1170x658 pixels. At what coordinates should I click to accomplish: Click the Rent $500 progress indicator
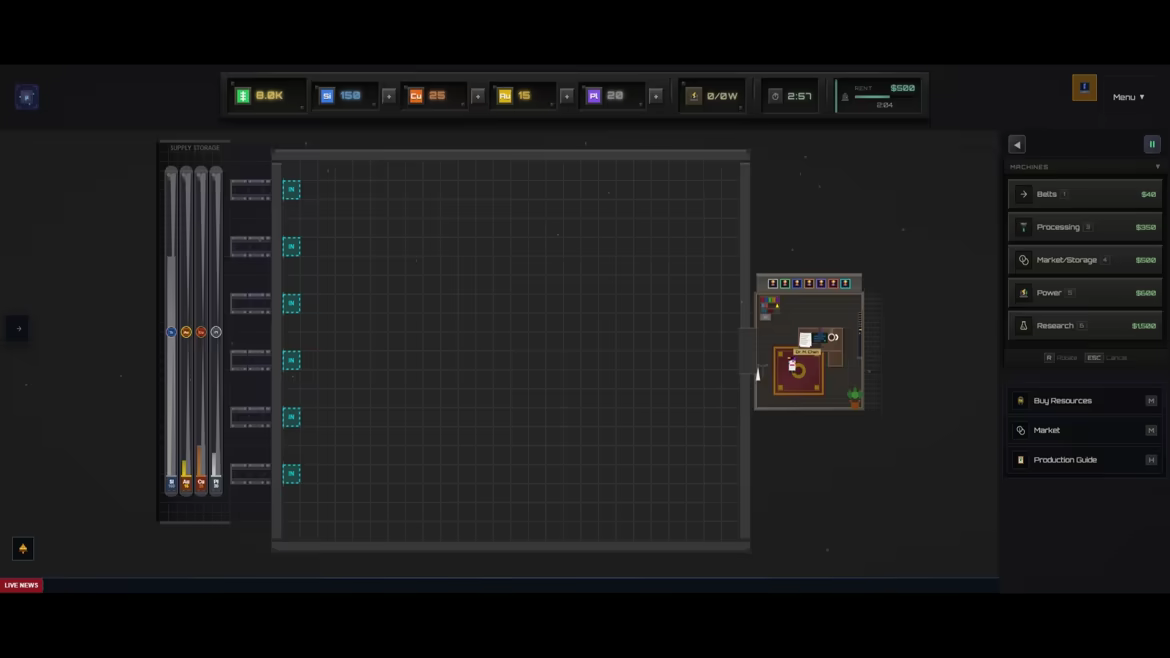click(879, 96)
